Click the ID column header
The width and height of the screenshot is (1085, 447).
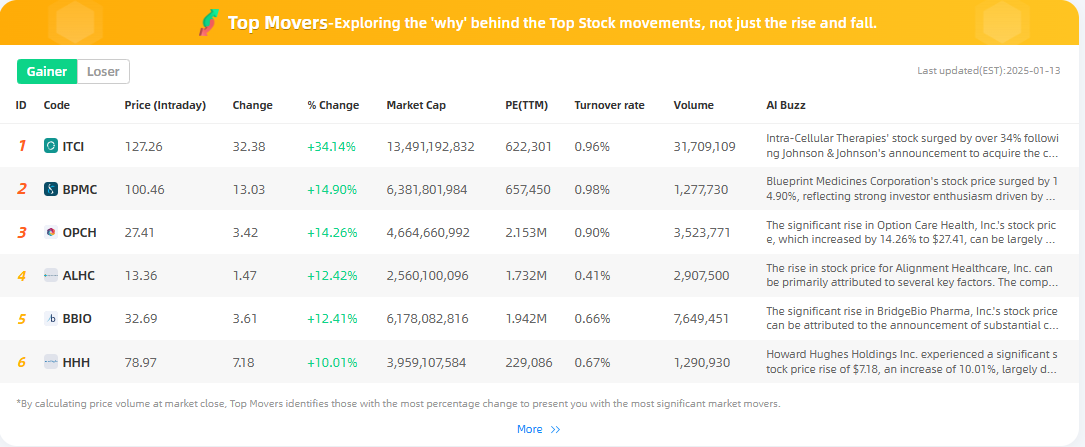[21, 105]
